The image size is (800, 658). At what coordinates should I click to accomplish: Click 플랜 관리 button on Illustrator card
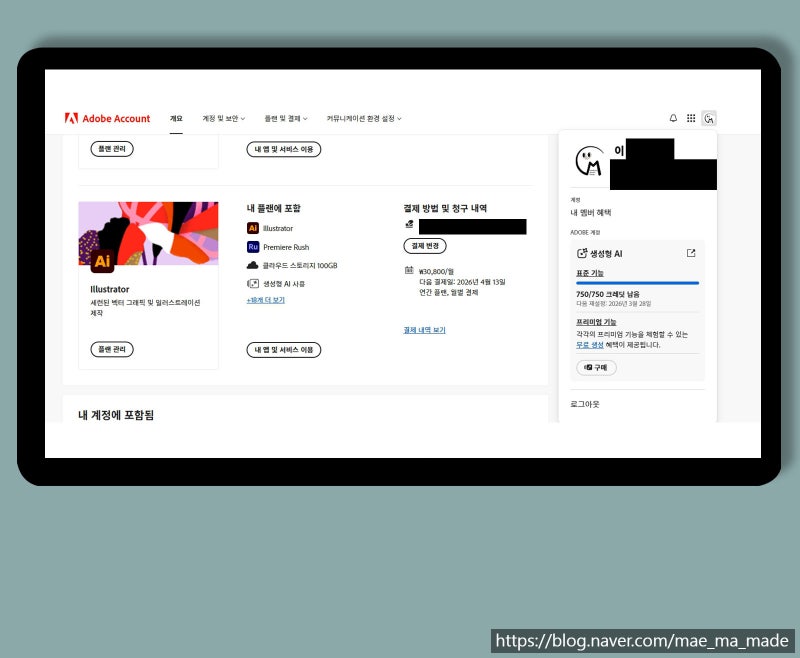click(x=112, y=349)
